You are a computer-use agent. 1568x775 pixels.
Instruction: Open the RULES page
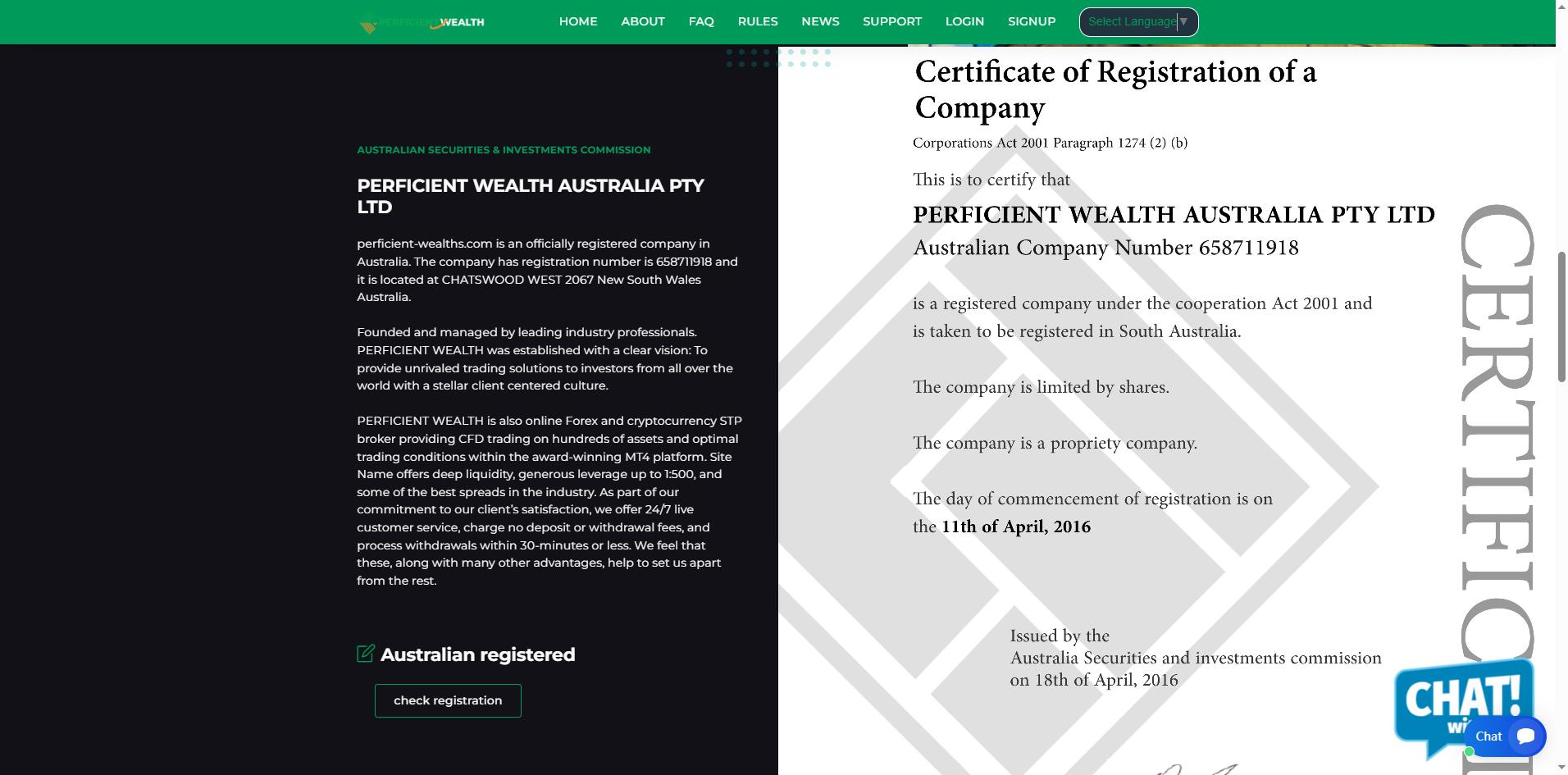[x=758, y=21]
